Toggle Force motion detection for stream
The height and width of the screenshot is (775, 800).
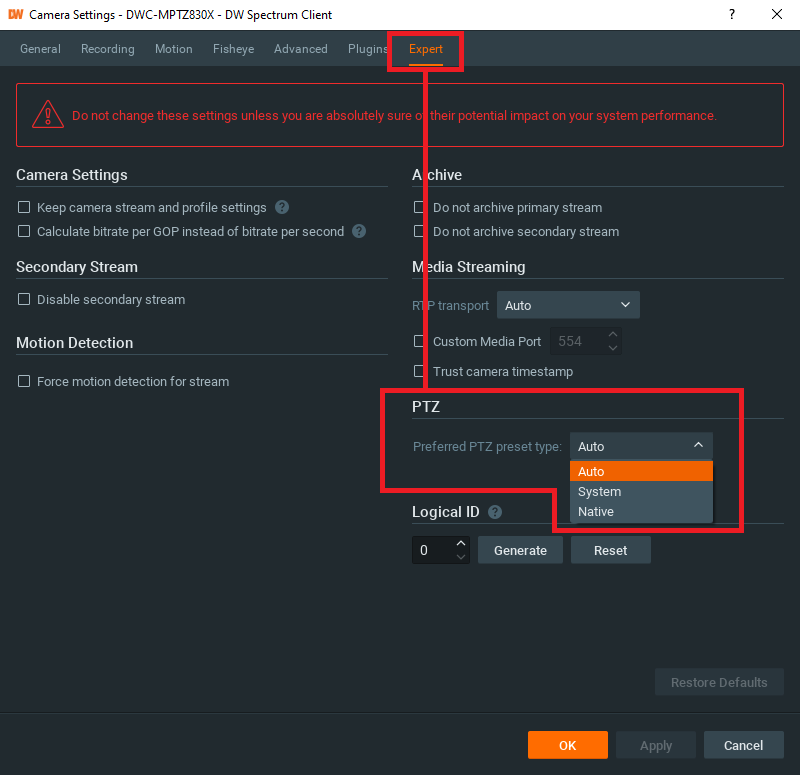pos(24,382)
